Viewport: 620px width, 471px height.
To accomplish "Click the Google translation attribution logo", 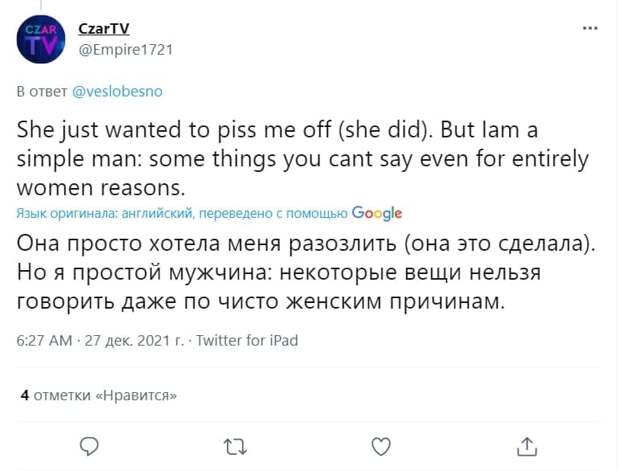I will (377, 214).
